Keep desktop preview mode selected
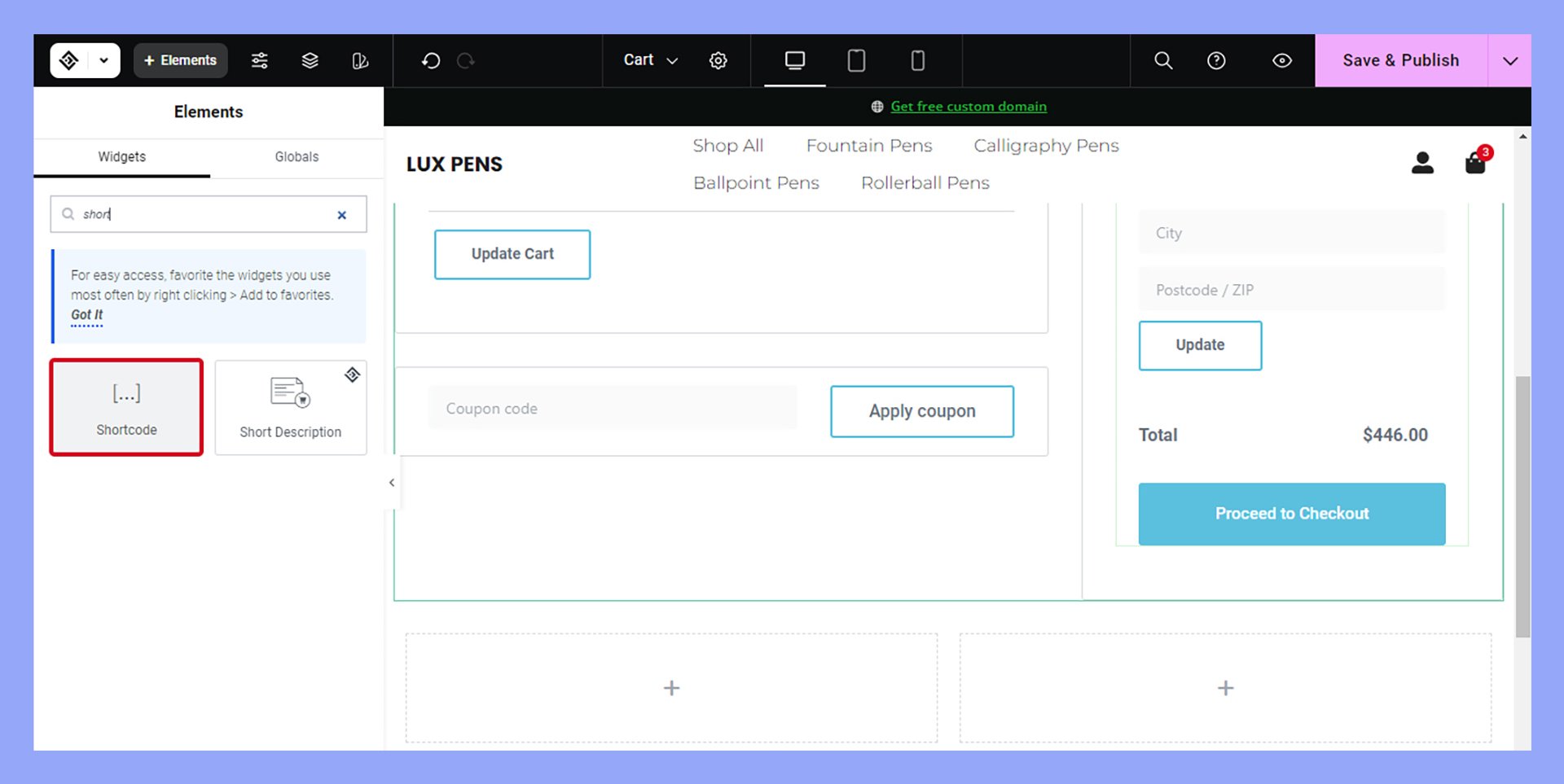The height and width of the screenshot is (784, 1564). [x=794, y=60]
